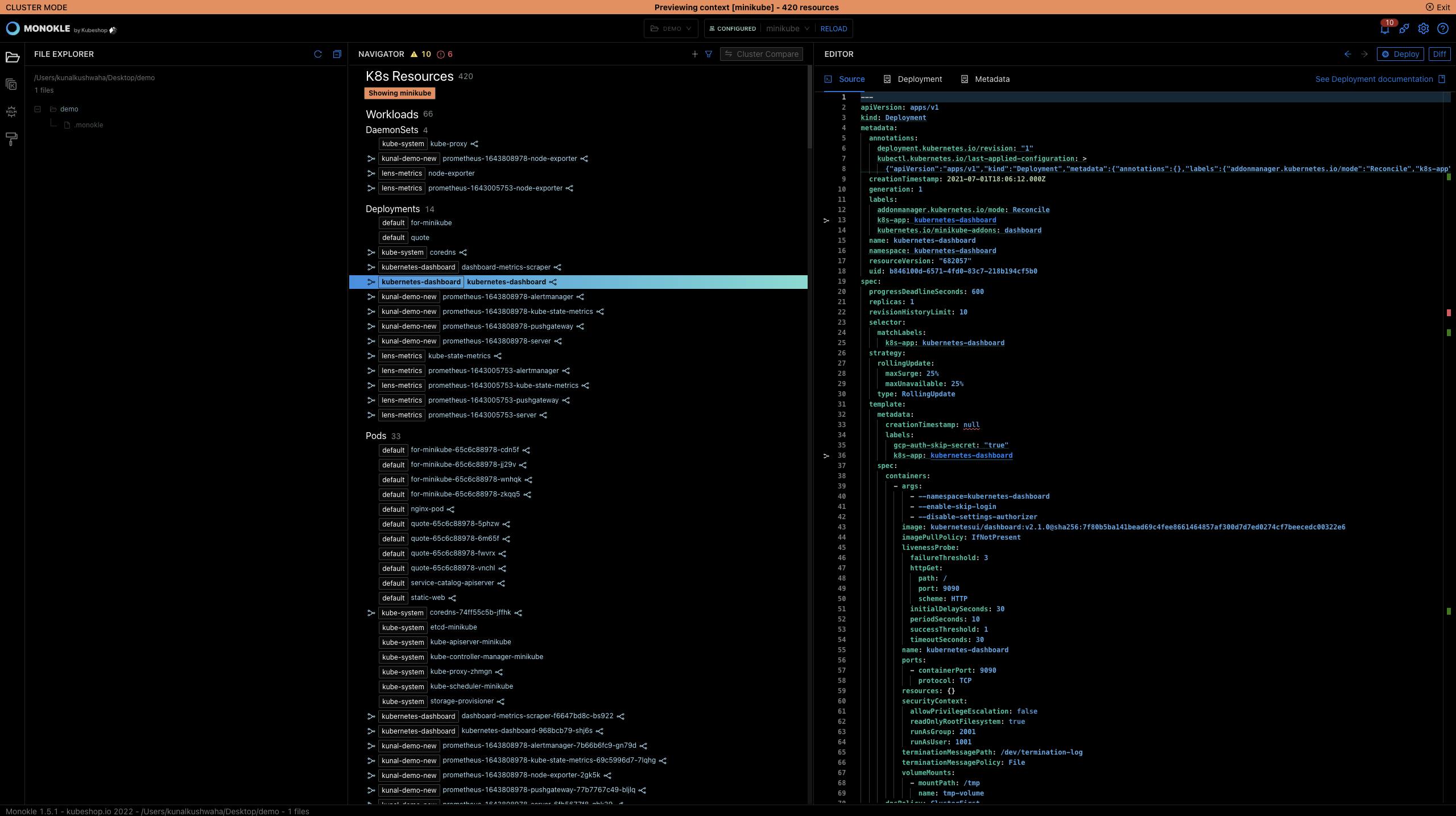Show incoming links of kubernetes-dashboard deployment
1456x816 pixels.
371,282
